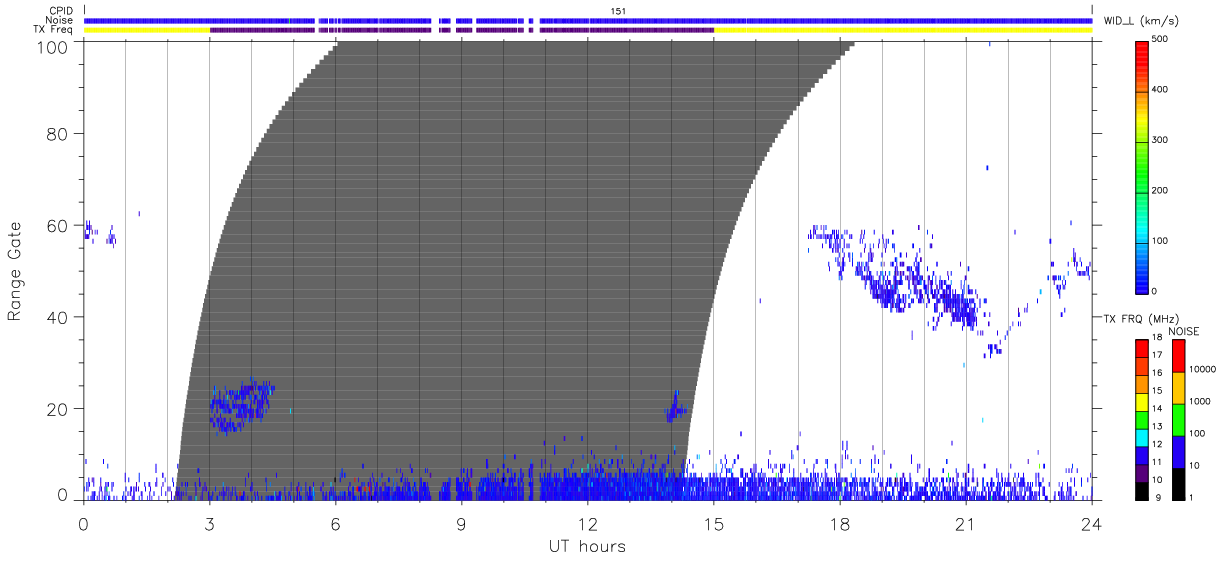The height and width of the screenshot is (567, 1228).
Task: Select the 'Noise' row label at top left
Action: (x=59, y=20)
